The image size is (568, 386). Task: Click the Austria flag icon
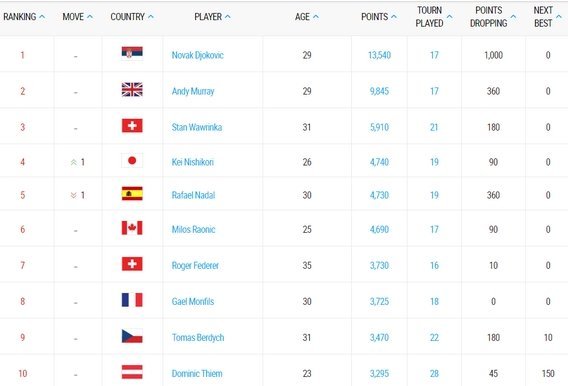(x=132, y=372)
